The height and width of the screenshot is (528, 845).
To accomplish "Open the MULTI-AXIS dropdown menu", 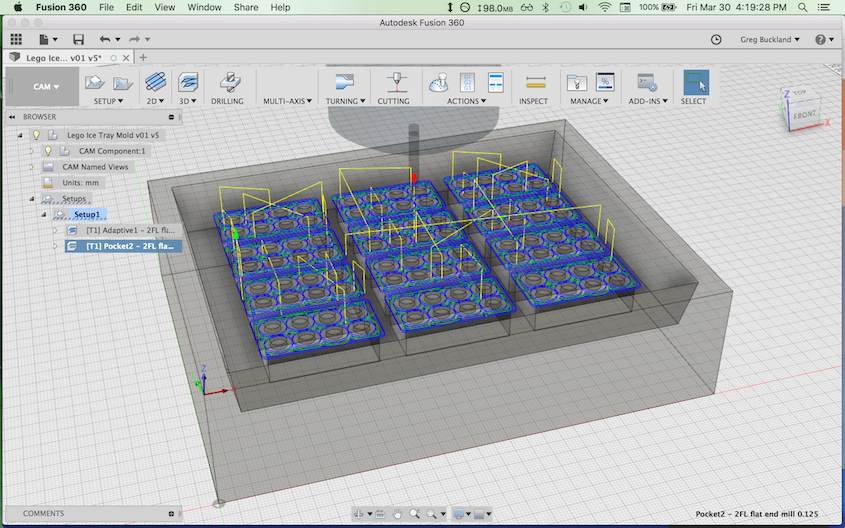I will pos(287,101).
